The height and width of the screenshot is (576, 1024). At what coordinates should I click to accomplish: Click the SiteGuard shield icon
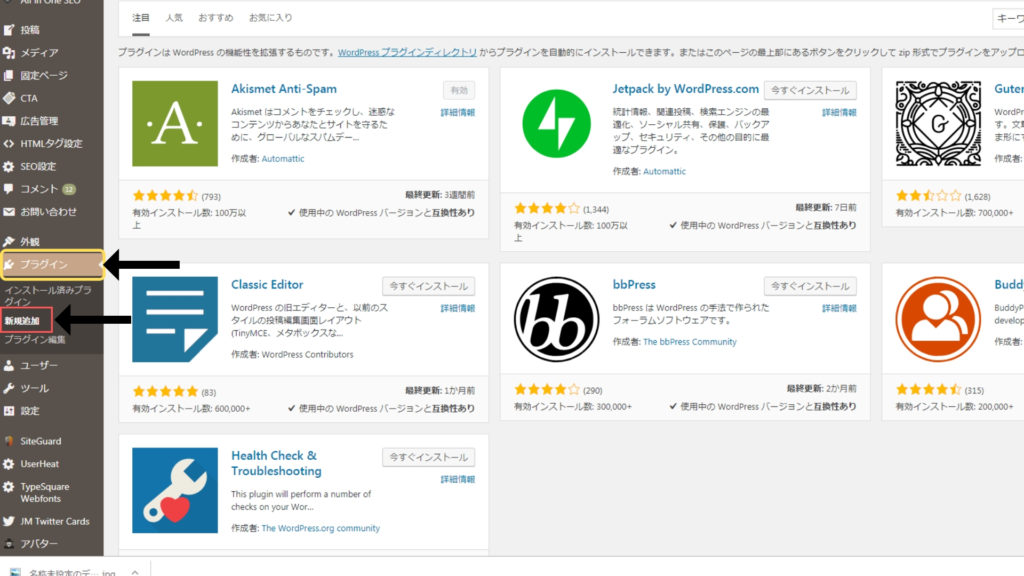(x=8, y=441)
